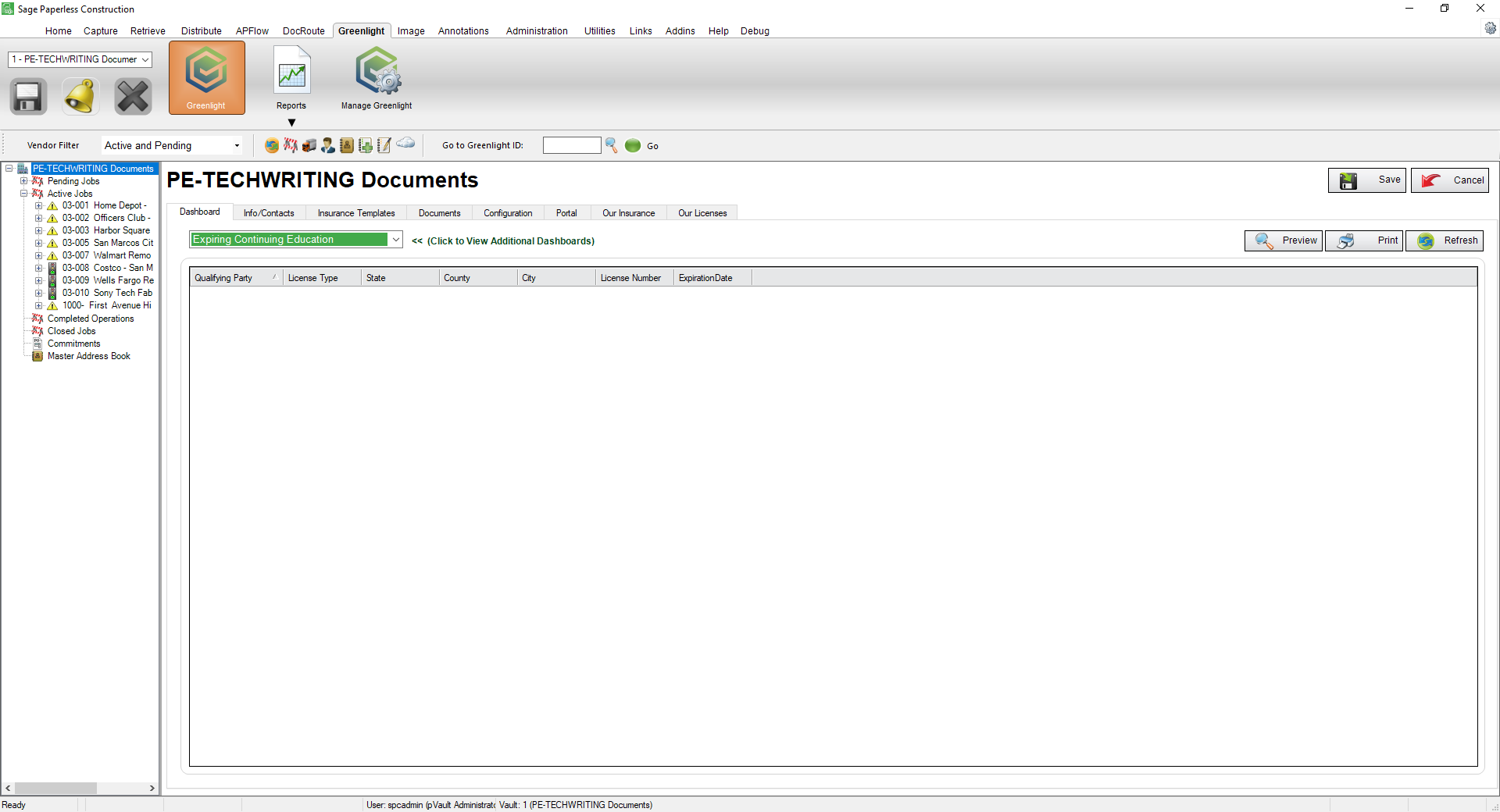This screenshot has width=1500, height=812.
Task: Click the notepad with pen toolbar icon
Action: (x=384, y=145)
